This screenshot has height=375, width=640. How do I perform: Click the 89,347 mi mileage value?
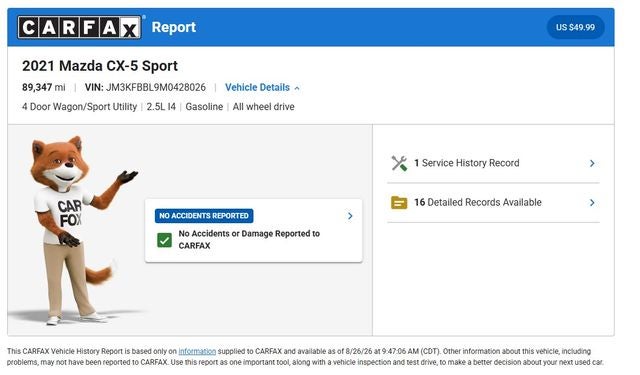(43, 87)
